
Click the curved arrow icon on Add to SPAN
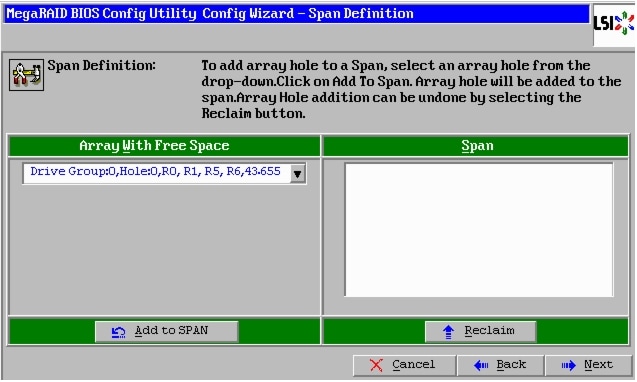pyautogui.click(x=118, y=332)
